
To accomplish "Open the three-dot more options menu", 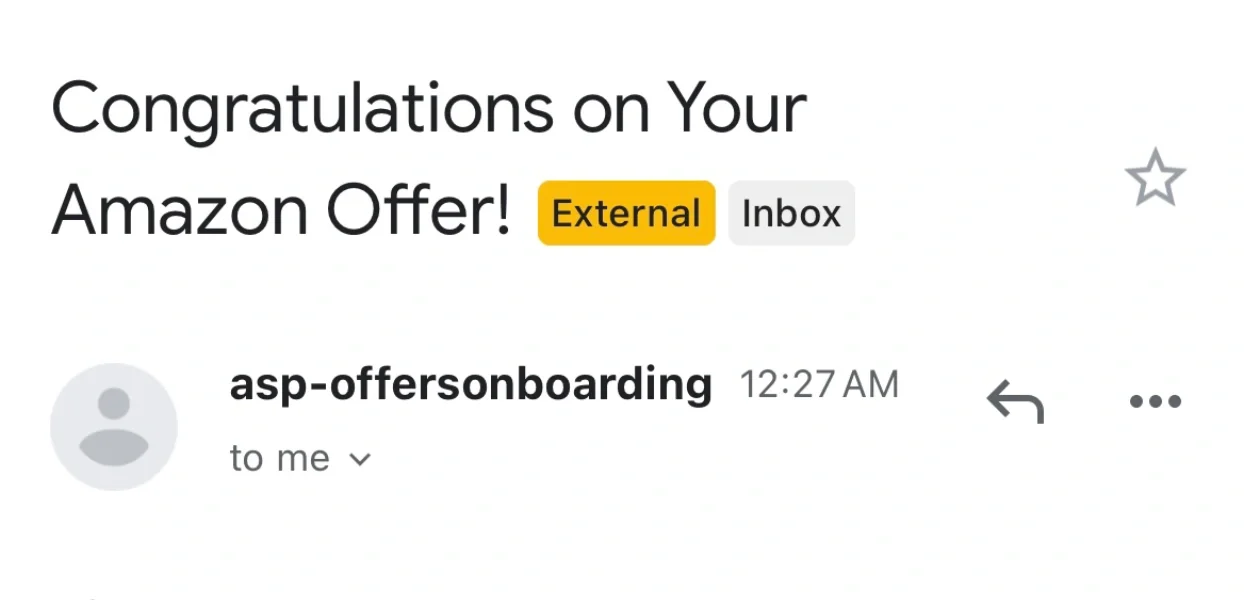I will (1155, 402).
